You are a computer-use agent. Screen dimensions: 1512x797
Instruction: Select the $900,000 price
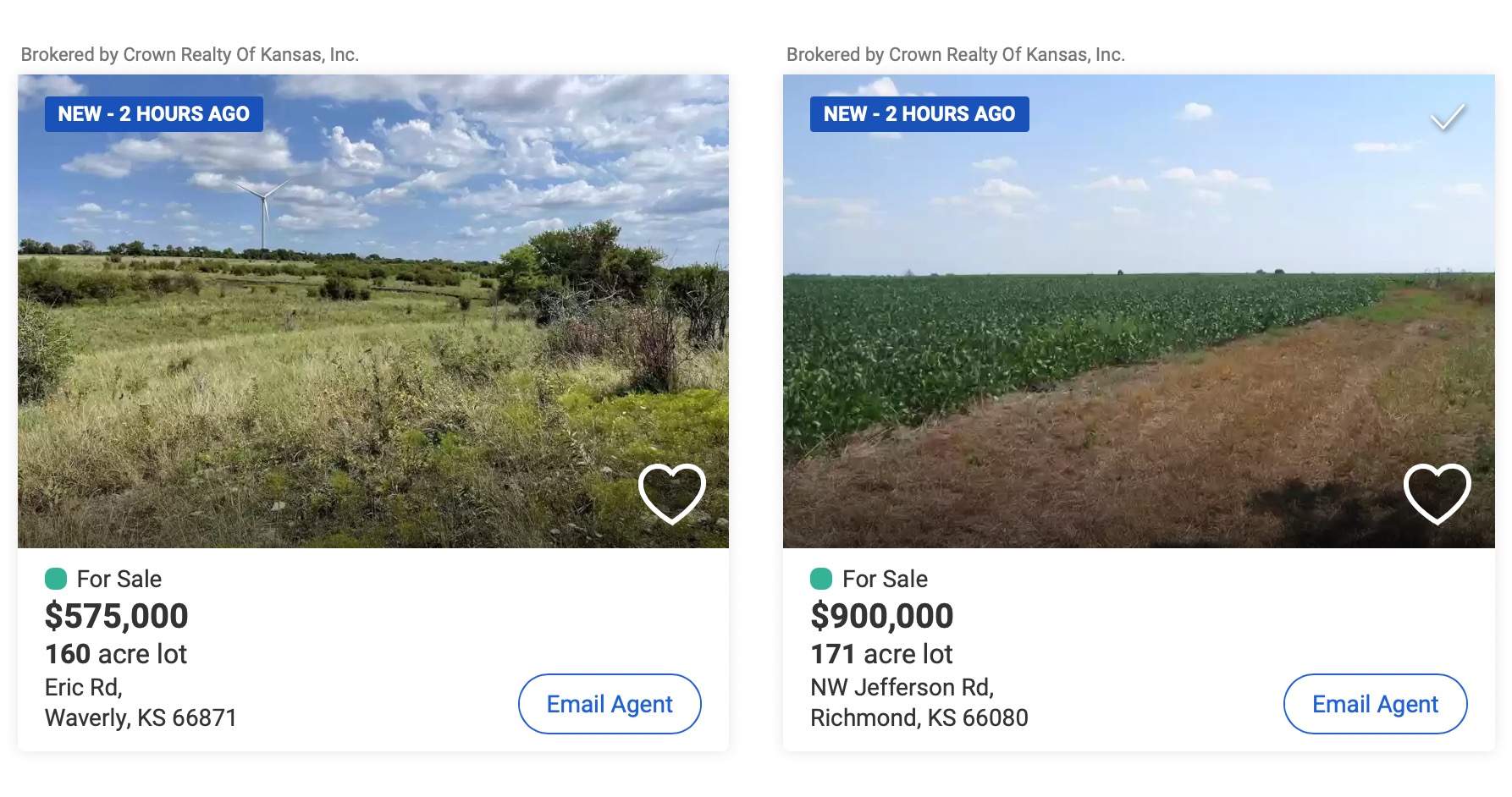(881, 616)
